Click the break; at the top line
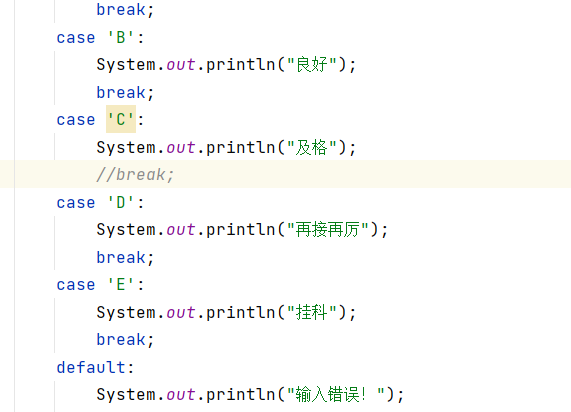This screenshot has width=571, height=412. click(x=125, y=9)
